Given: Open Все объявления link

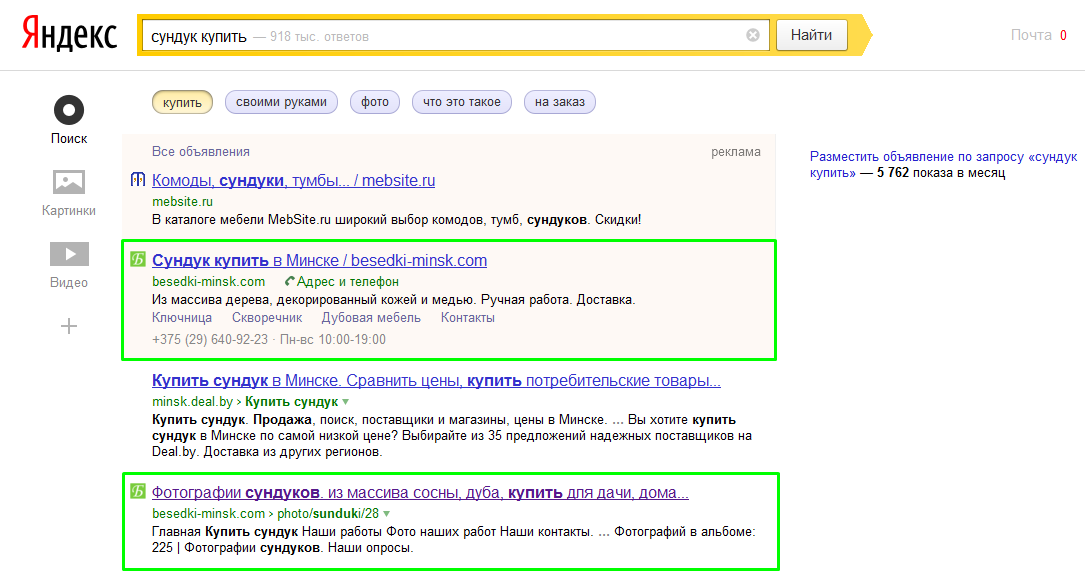Looking at the screenshot, I should 201,152.
